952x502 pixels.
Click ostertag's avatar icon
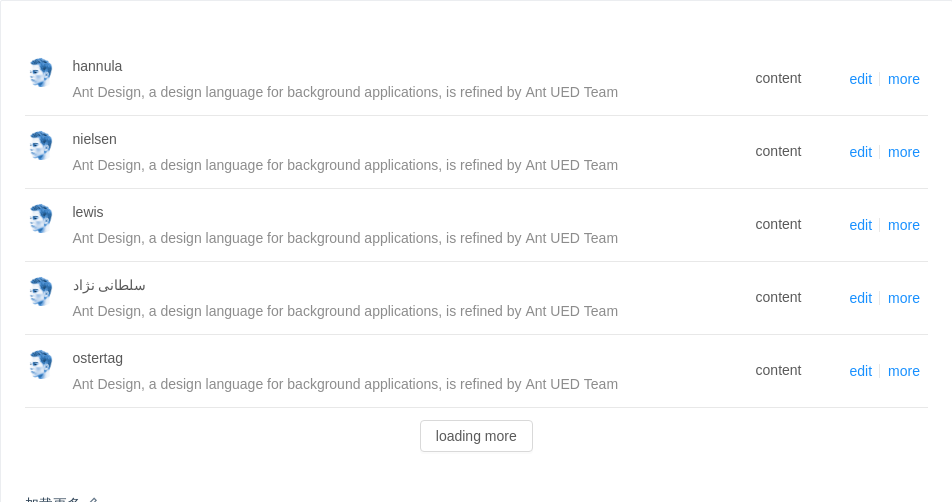click(x=40, y=364)
